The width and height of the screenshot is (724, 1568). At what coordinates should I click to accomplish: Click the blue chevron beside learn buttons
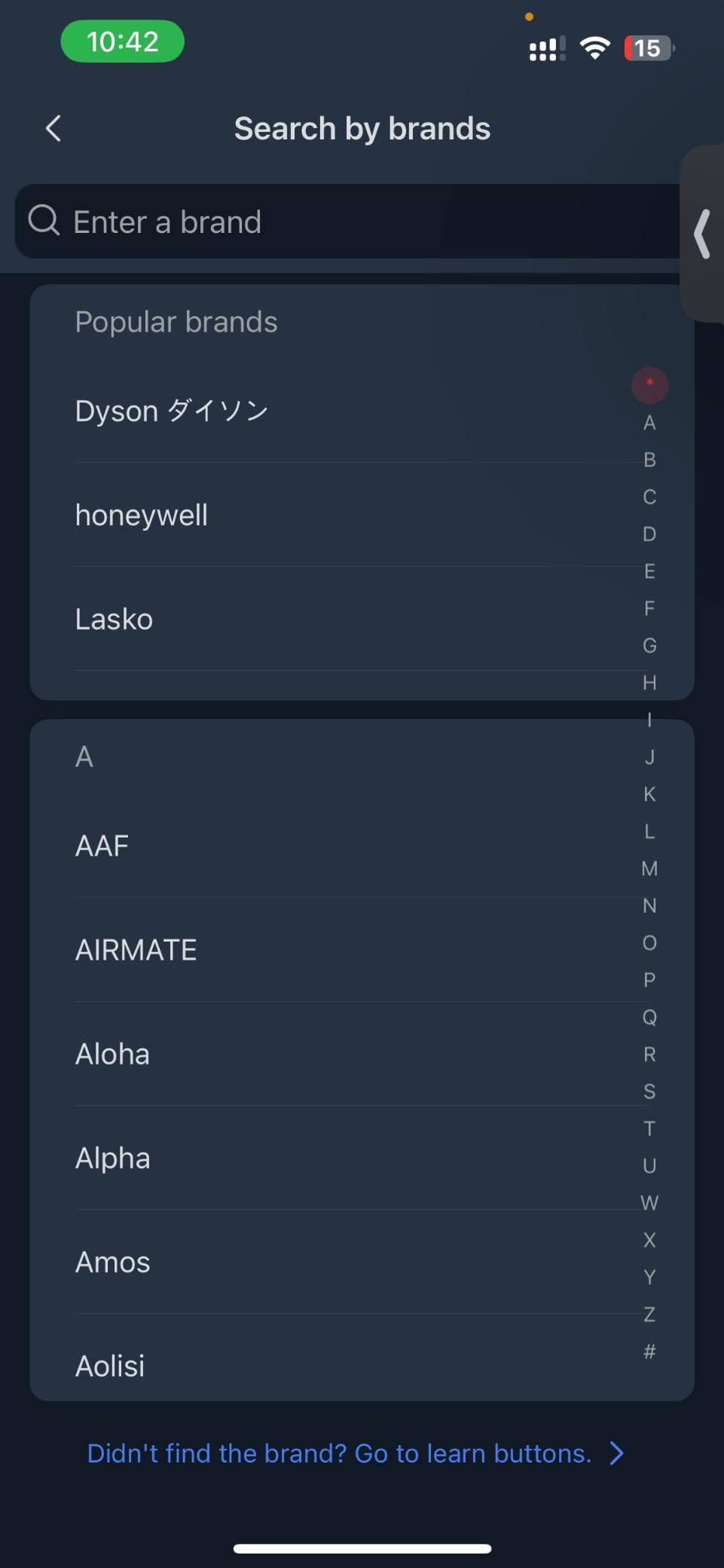[616, 1453]
